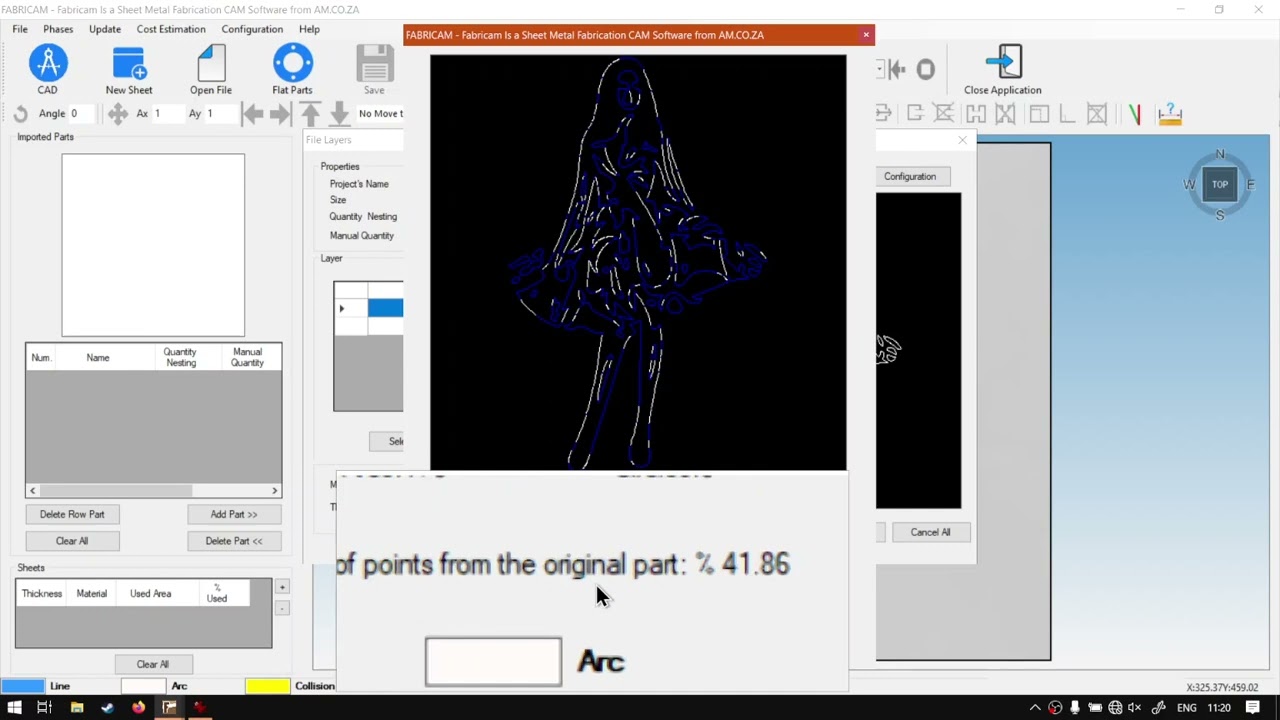The height and width of the screenshot is (720, 1280).
Task: Click the TOP view cube
Action: point(1220,184)
